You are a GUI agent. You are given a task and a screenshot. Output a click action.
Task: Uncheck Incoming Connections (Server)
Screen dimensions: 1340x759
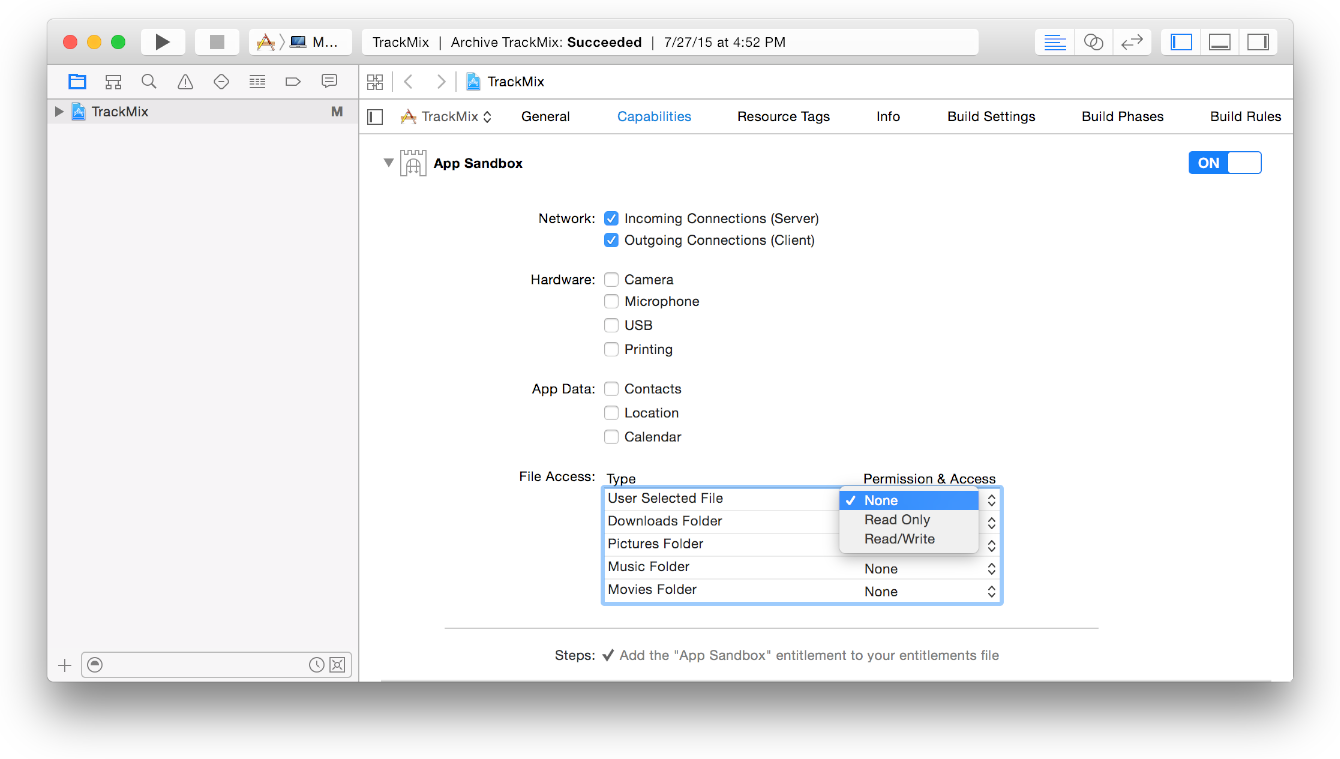611,218
